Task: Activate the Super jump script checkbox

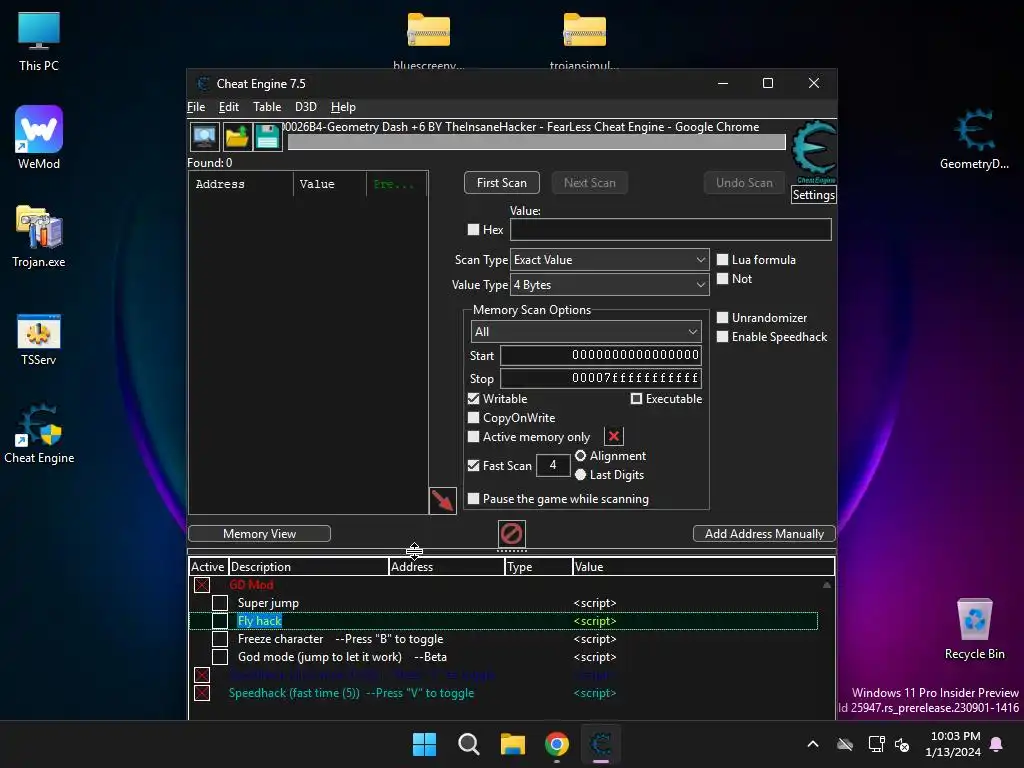Action: (x=220, y=603)
